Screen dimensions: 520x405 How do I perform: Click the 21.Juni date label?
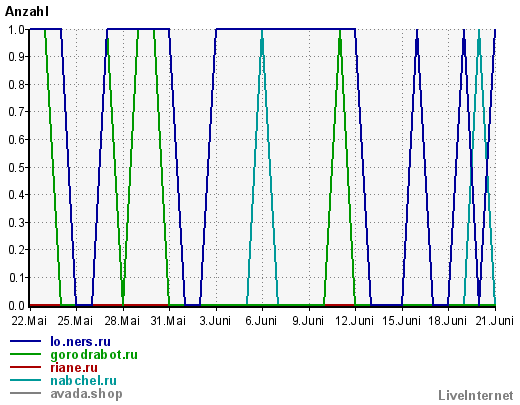coord(494,321)
